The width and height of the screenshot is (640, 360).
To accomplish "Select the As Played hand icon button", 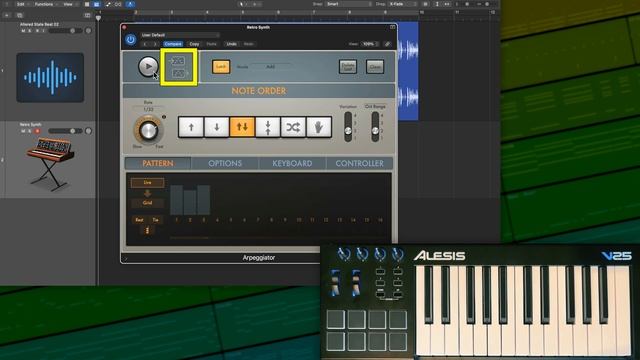I will click(x=319, y=127).
